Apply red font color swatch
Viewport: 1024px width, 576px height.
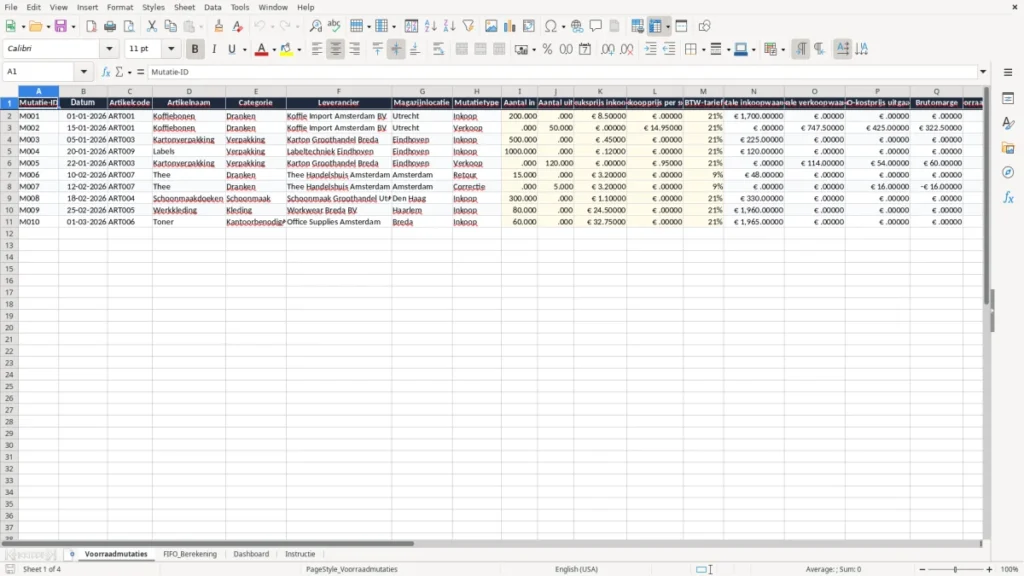click(261, 49)
